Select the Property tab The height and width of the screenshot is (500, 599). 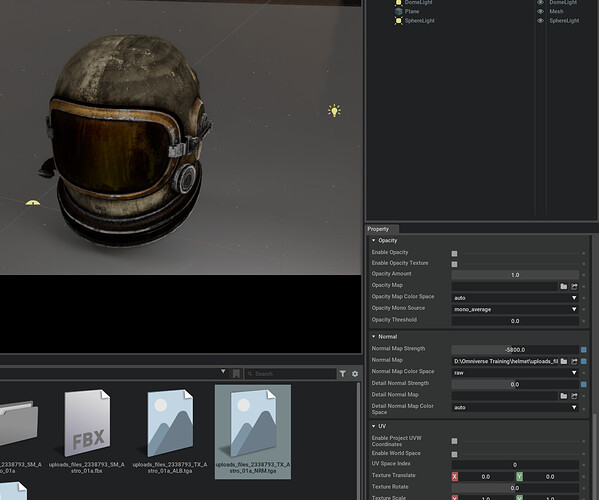378,229
